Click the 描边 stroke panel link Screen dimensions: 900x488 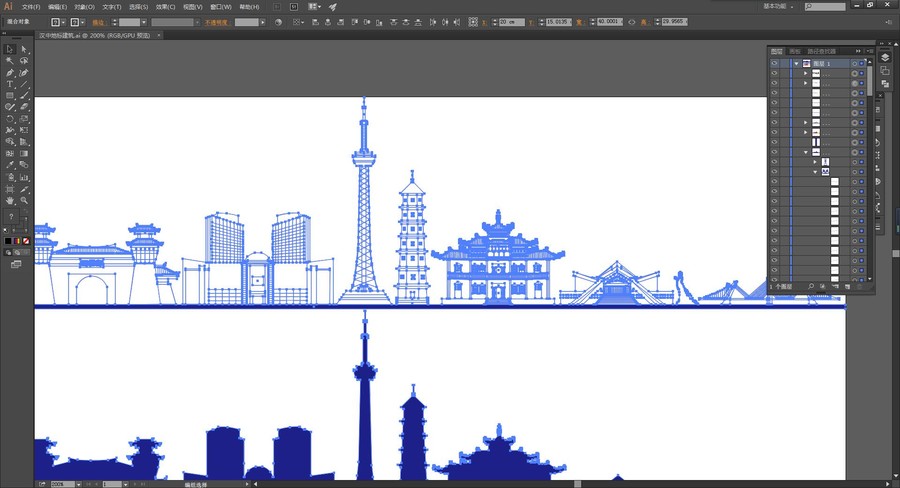[98, 22]
